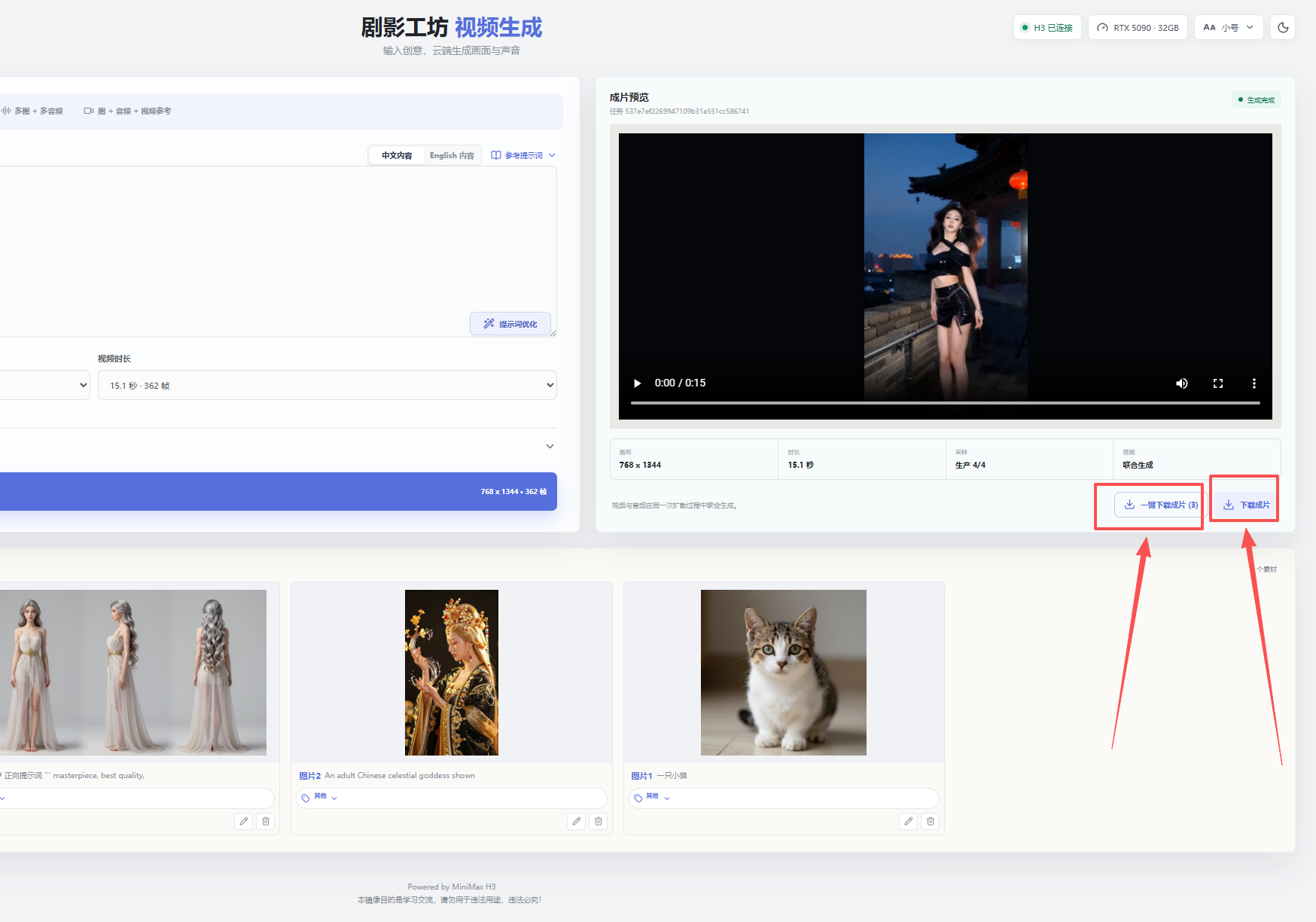Click the camera icon beside 图 + 音频 + 视频参考
The image size is (1316, 922).
click(x=89, y=111)
